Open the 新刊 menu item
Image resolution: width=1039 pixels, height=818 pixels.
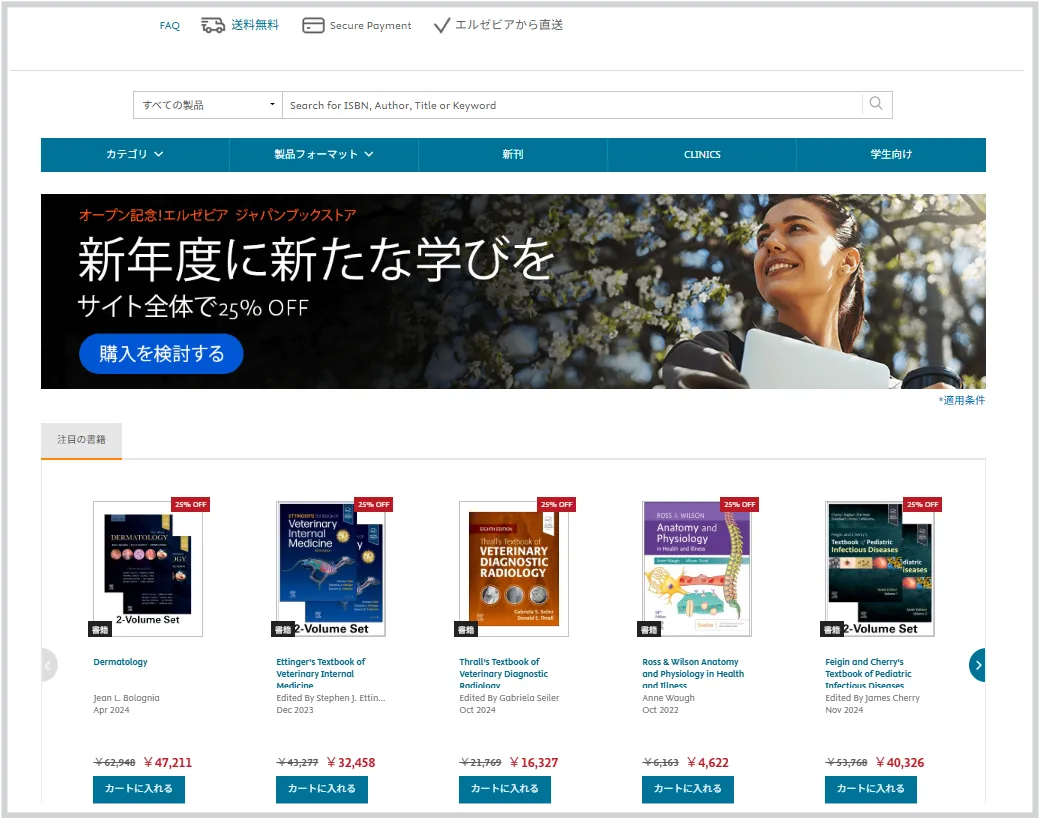click(x=512, y=155)
